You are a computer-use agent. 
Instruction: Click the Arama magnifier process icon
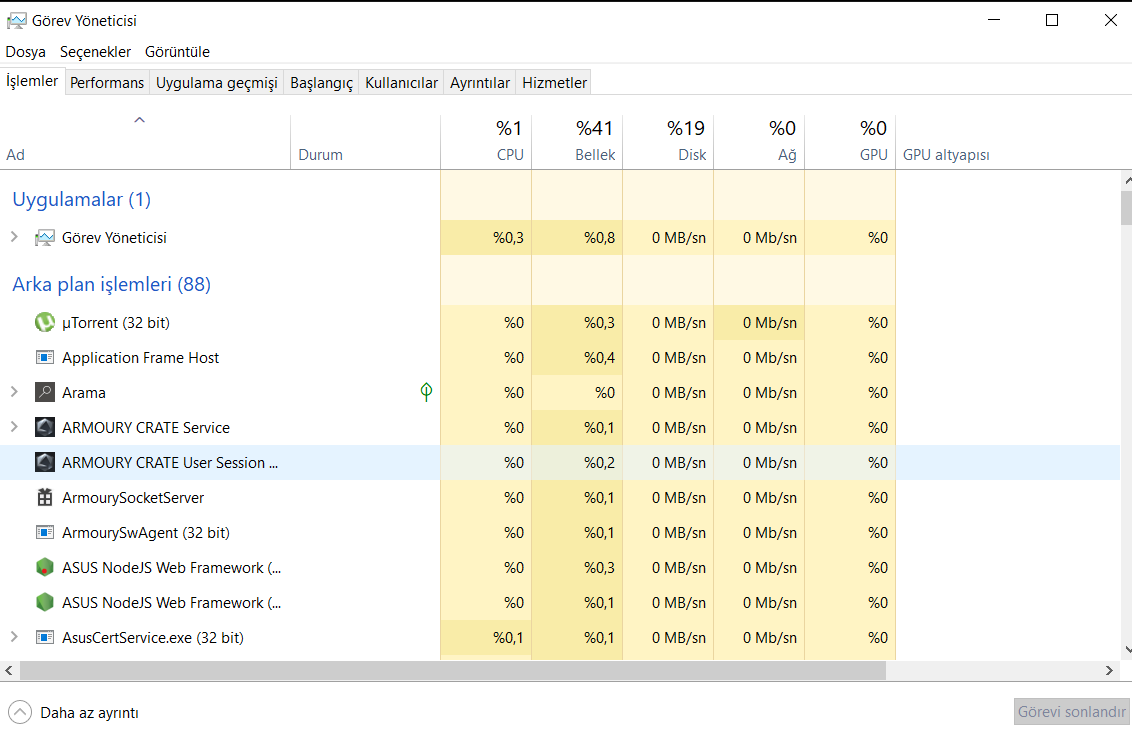tap(44, 393)
